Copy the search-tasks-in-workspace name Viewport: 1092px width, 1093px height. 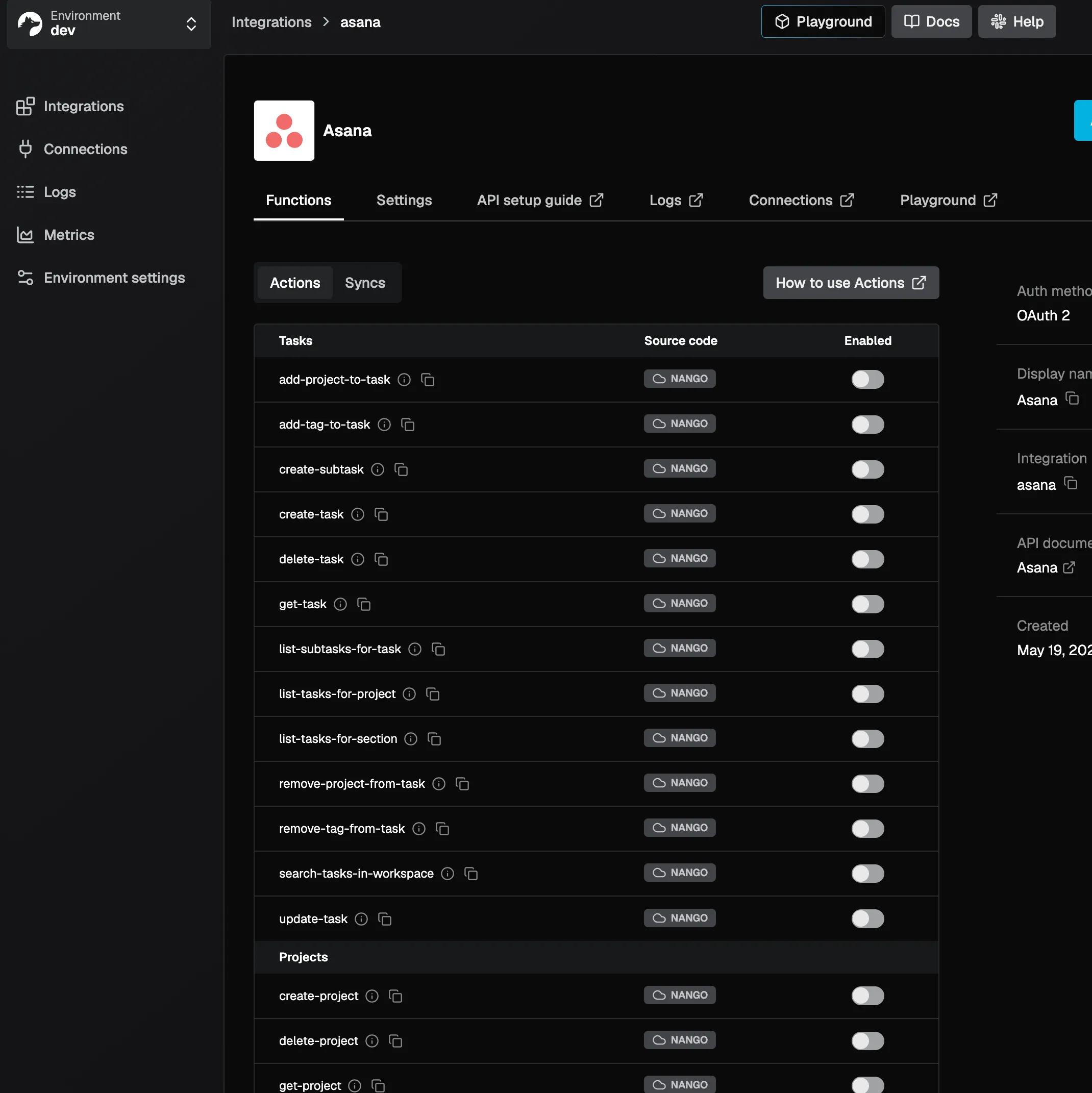pos(471,874)
